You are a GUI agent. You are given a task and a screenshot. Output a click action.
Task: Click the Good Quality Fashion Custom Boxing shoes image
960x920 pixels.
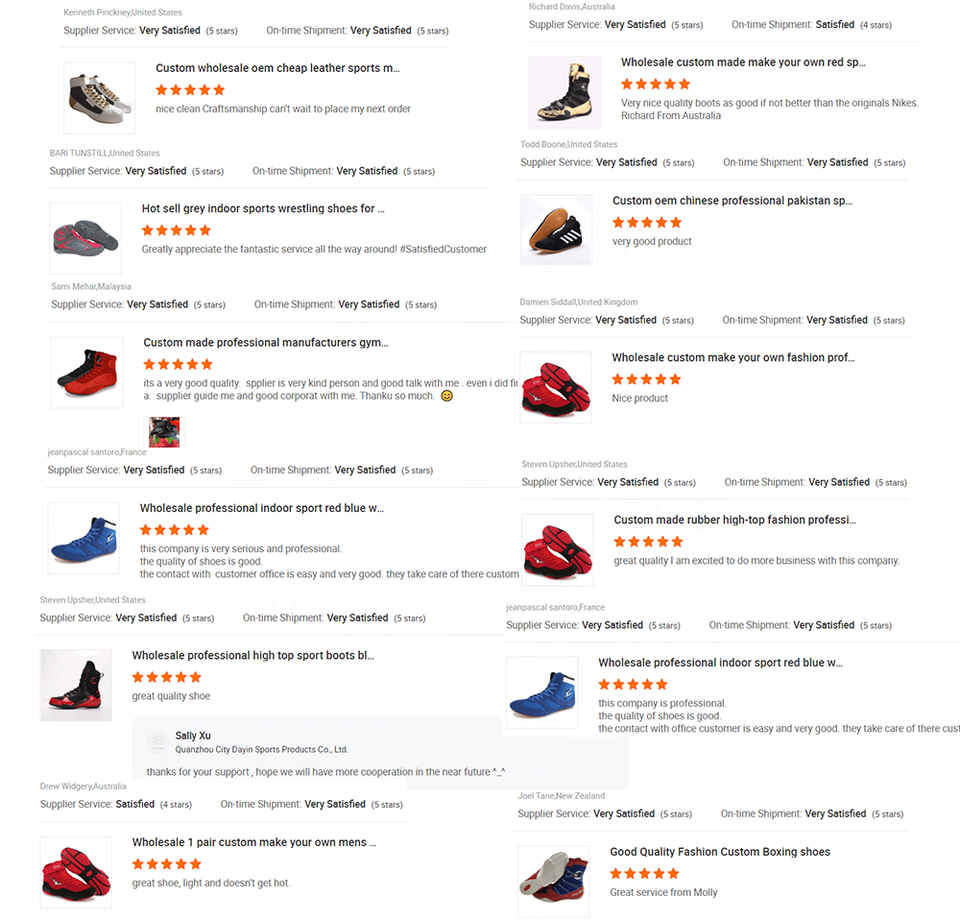pyautogui.click(x=553, y=881)
